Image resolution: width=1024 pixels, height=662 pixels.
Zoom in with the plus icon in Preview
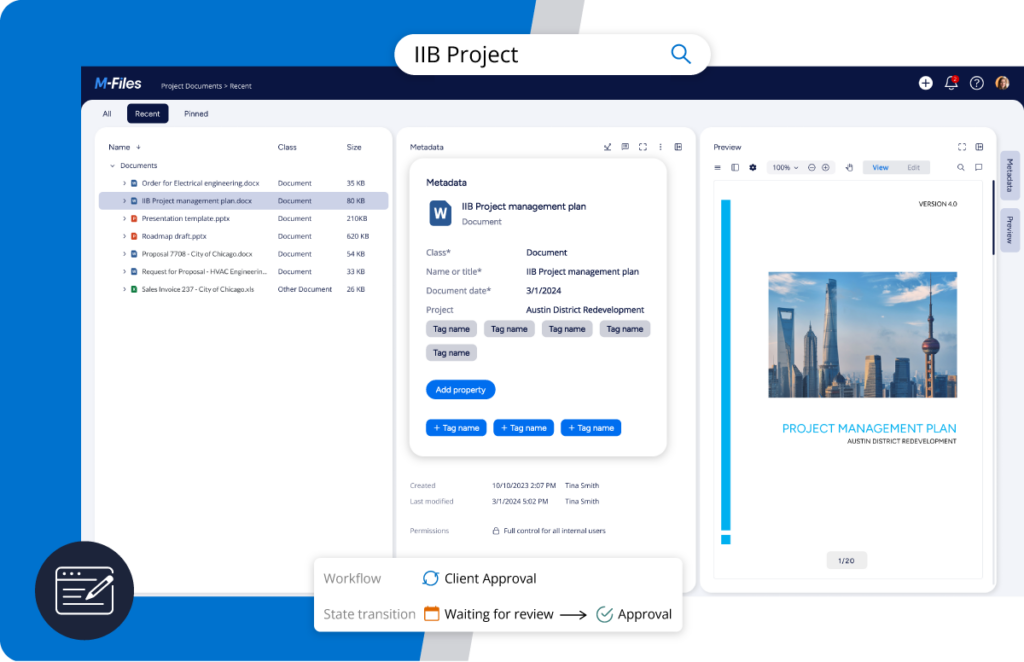click(x=825, y=167)
